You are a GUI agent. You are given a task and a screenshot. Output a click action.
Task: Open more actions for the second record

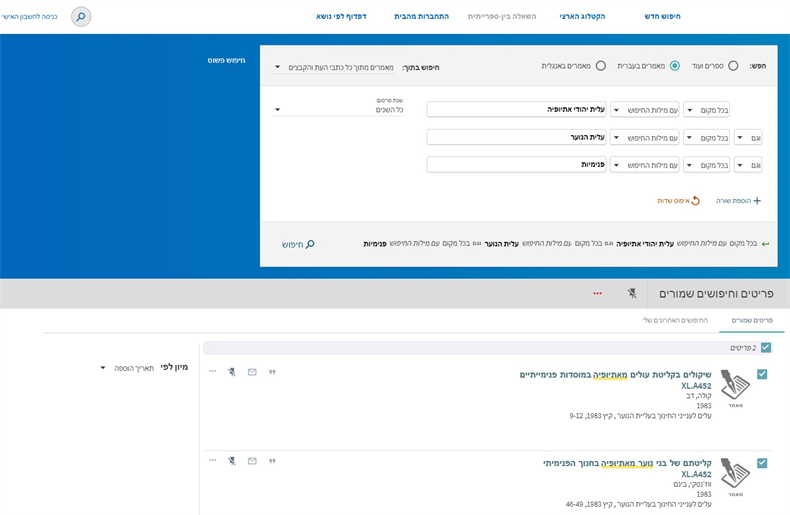(212, 460)
